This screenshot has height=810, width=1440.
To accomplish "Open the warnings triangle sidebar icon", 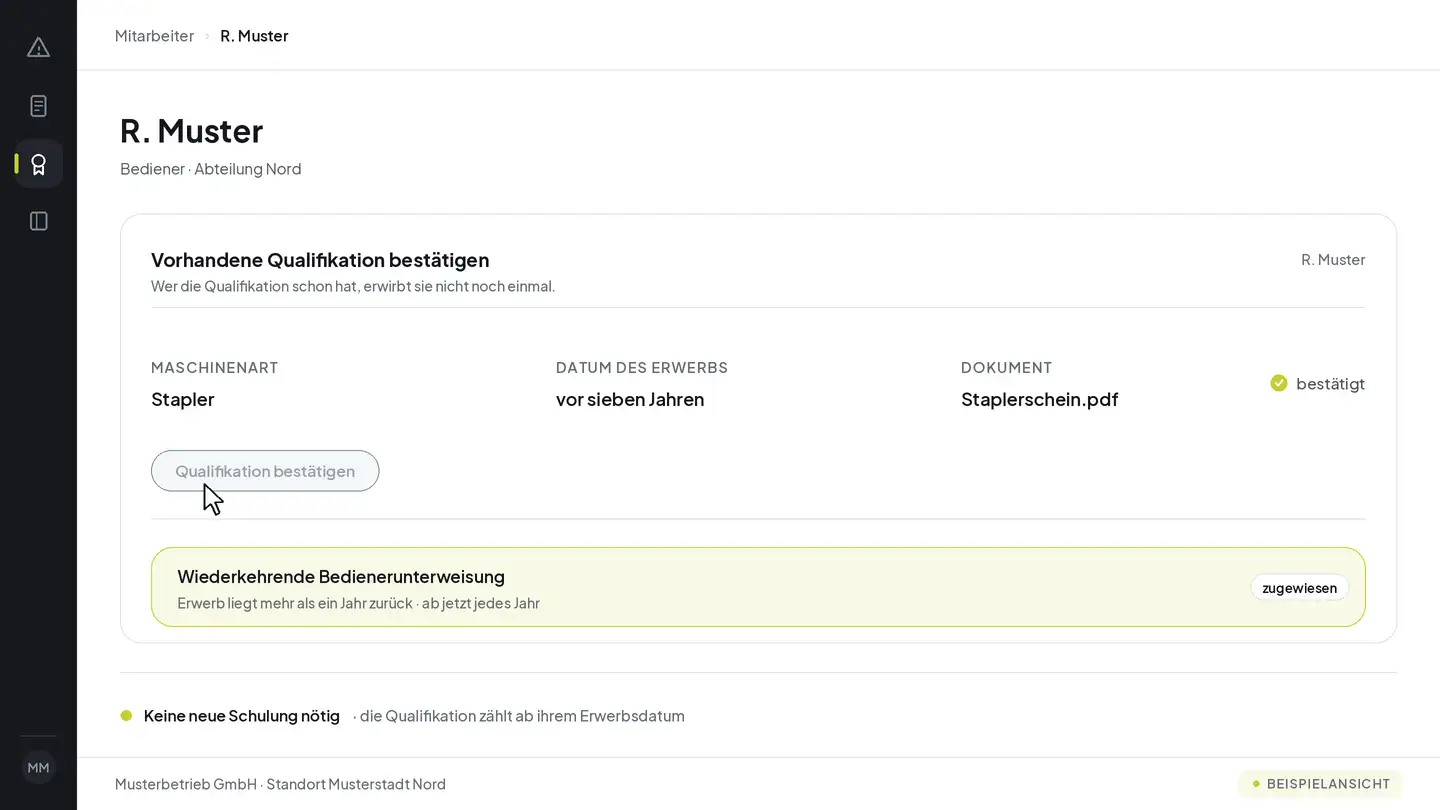I will [38, 47].
